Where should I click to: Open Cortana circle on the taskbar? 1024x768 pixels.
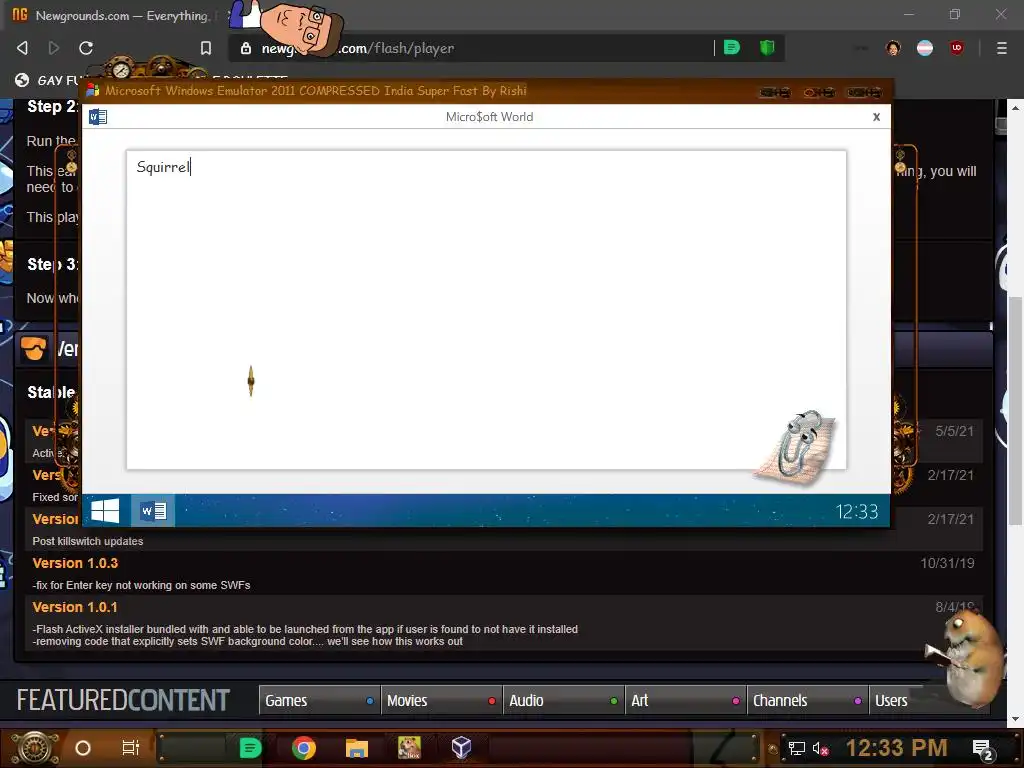pyautogui.click(x=83, y=748)
